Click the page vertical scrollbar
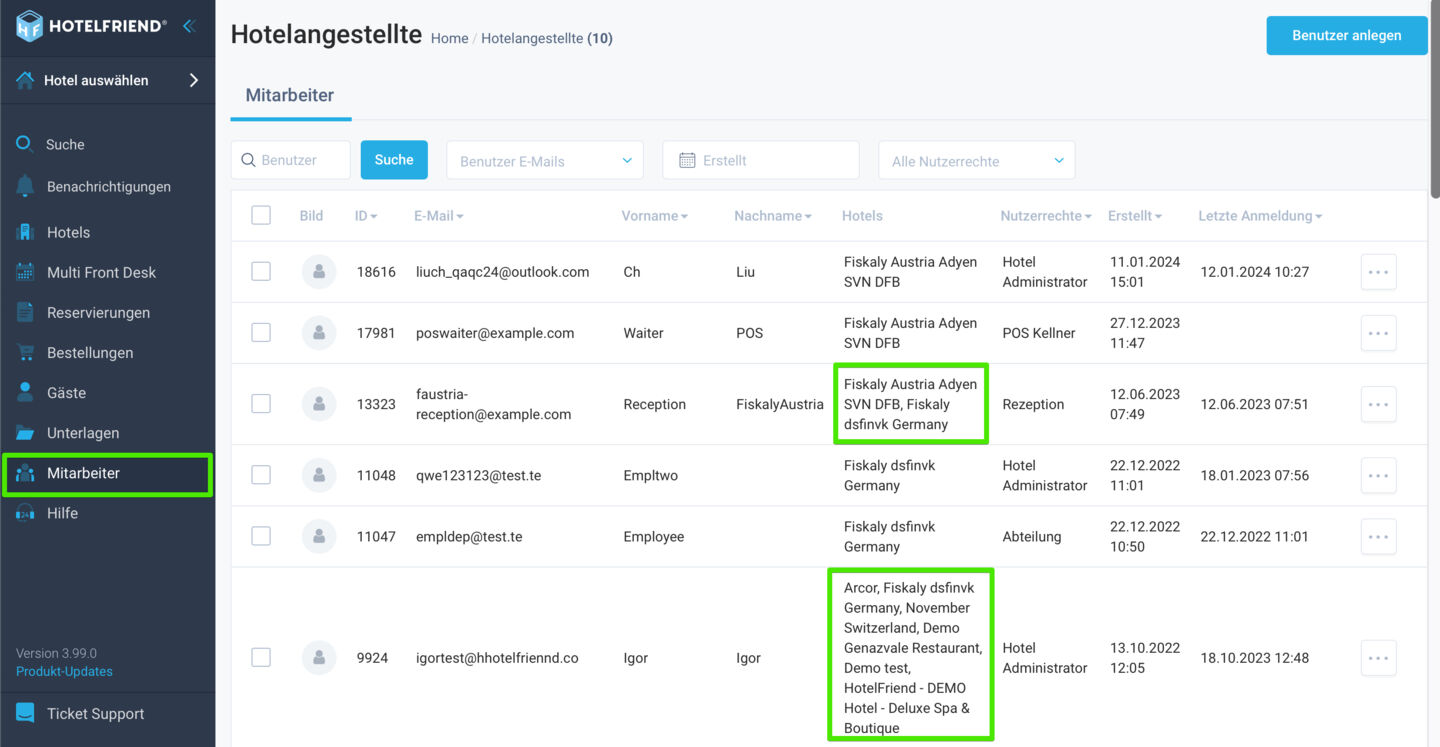The width and height of the screenshot is (1440, 747). [x=1436, y=100]
